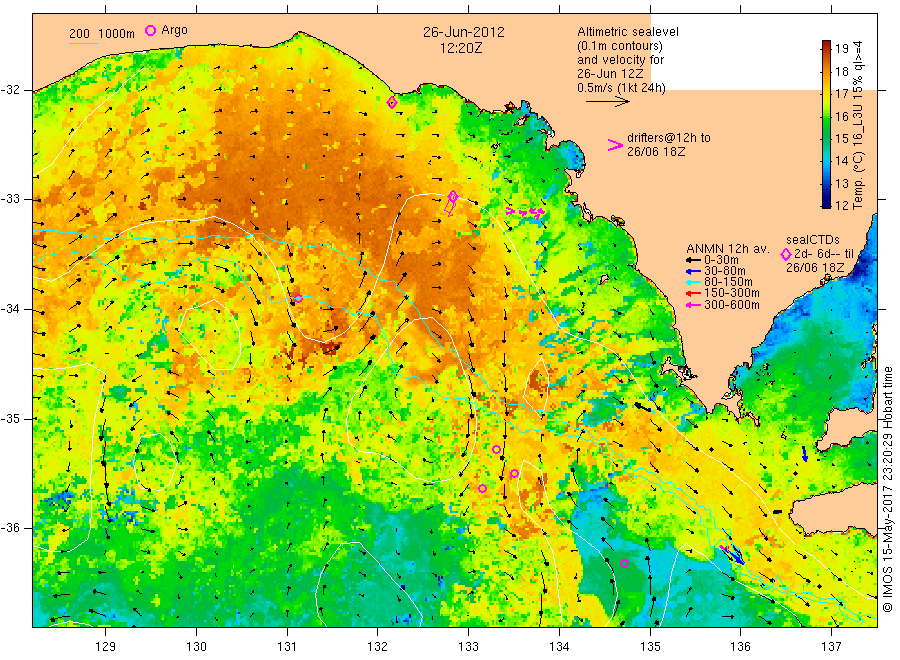This screenshot has width=900, height=660.
Task: Select the Argo float marker near 134.7°E, 36.3°S
Action: coord(624,563)
